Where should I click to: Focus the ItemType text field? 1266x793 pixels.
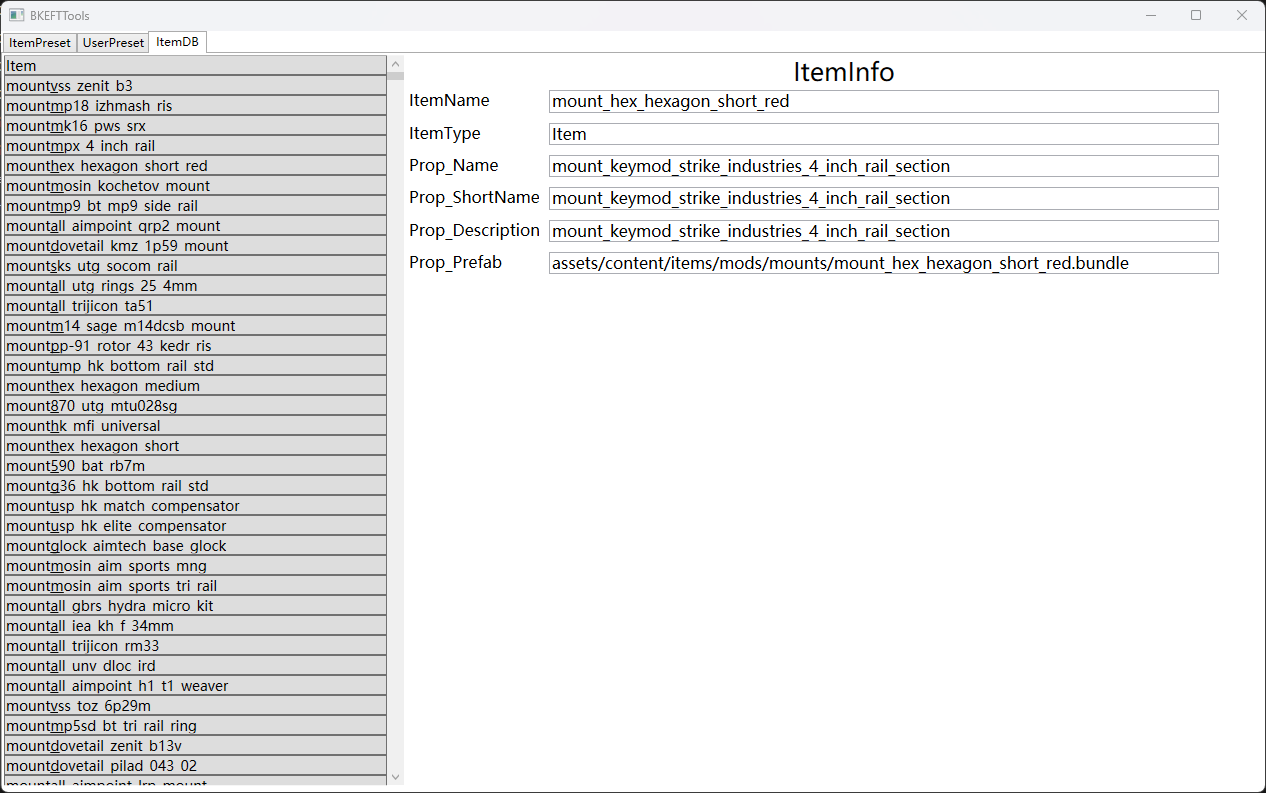click(x=883, y=134)
